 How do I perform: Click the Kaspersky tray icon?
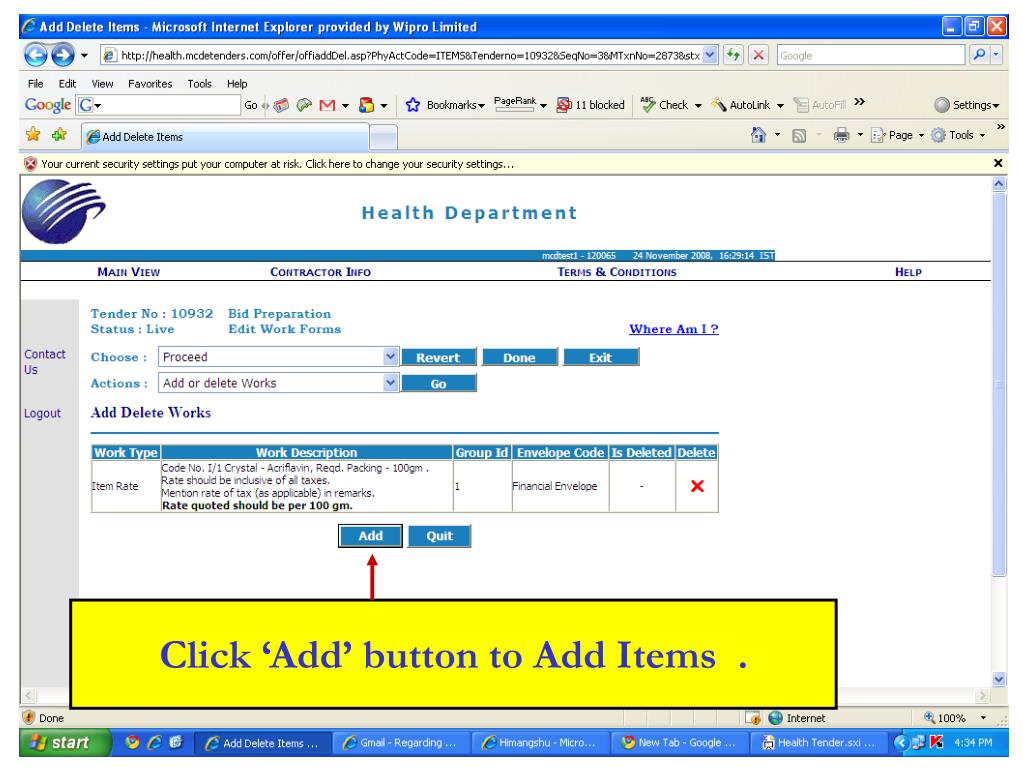[936, 742]
